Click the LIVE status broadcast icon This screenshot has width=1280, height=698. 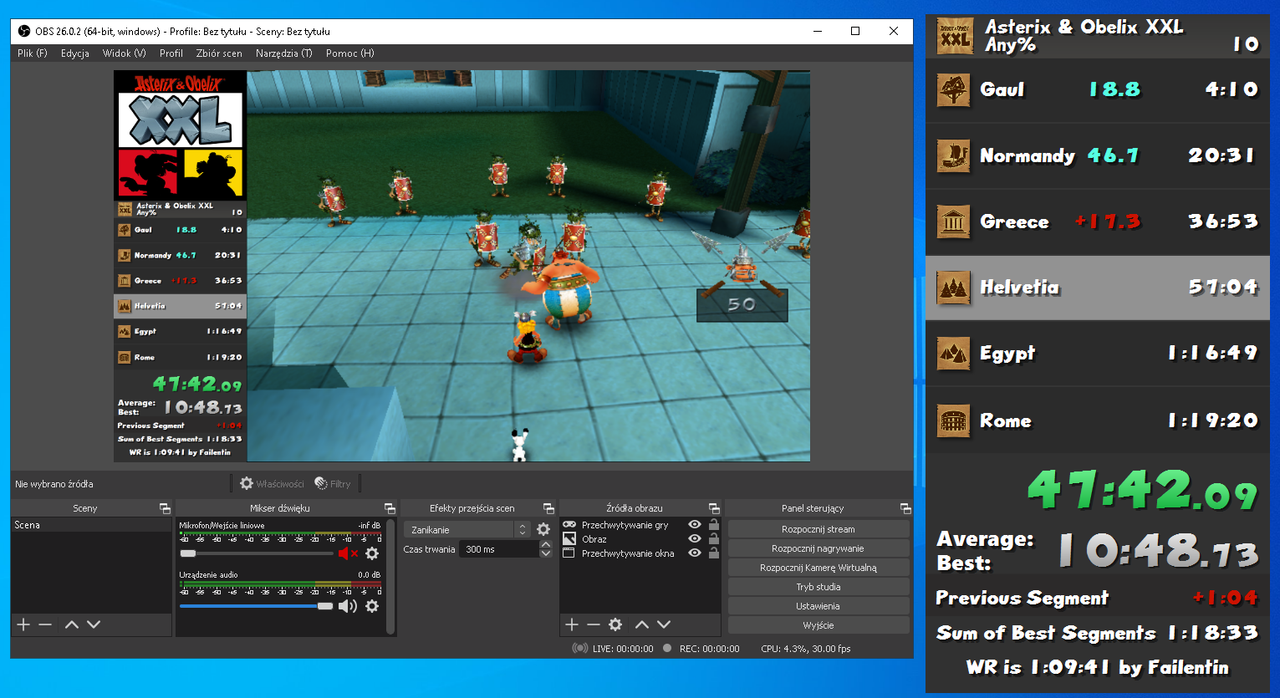tap(579, 648)
